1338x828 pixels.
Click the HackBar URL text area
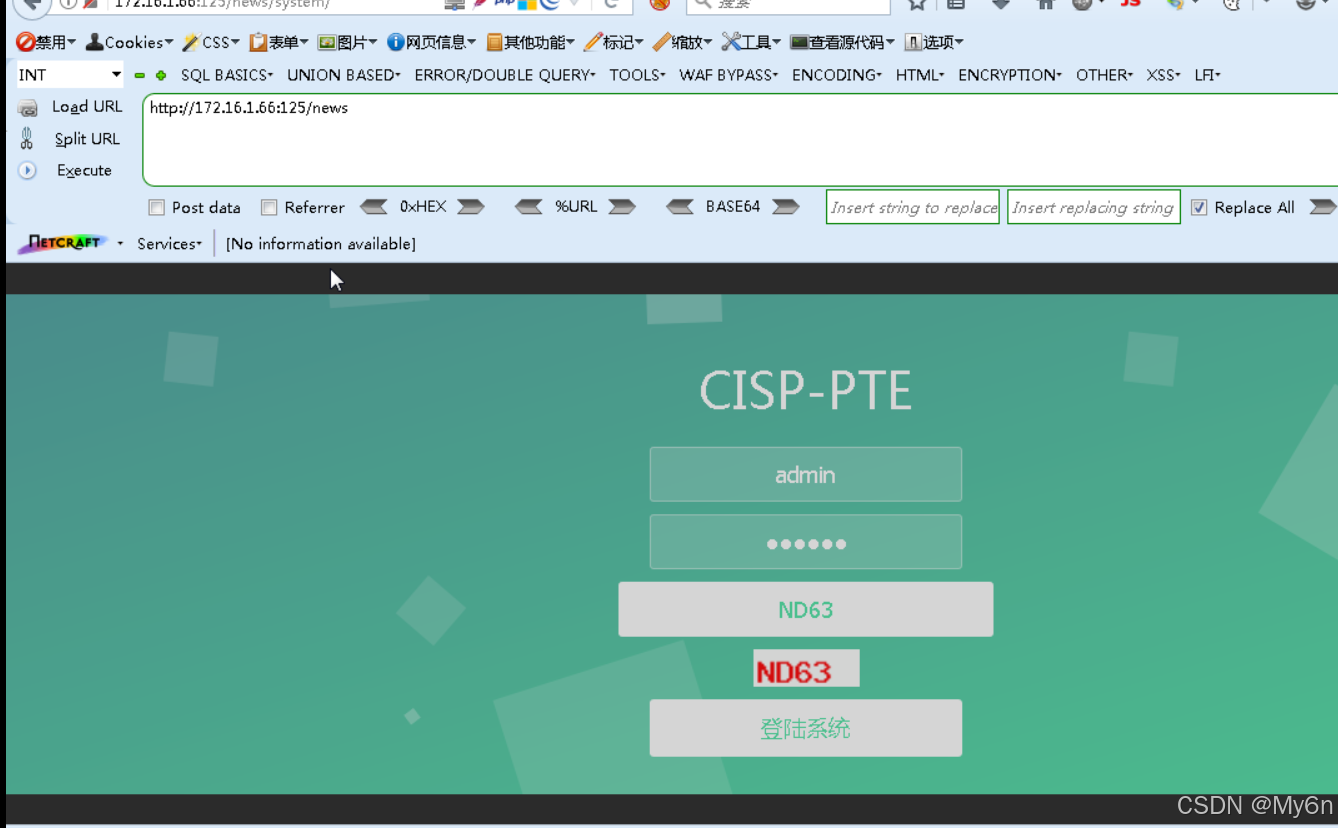click(740, 140)
